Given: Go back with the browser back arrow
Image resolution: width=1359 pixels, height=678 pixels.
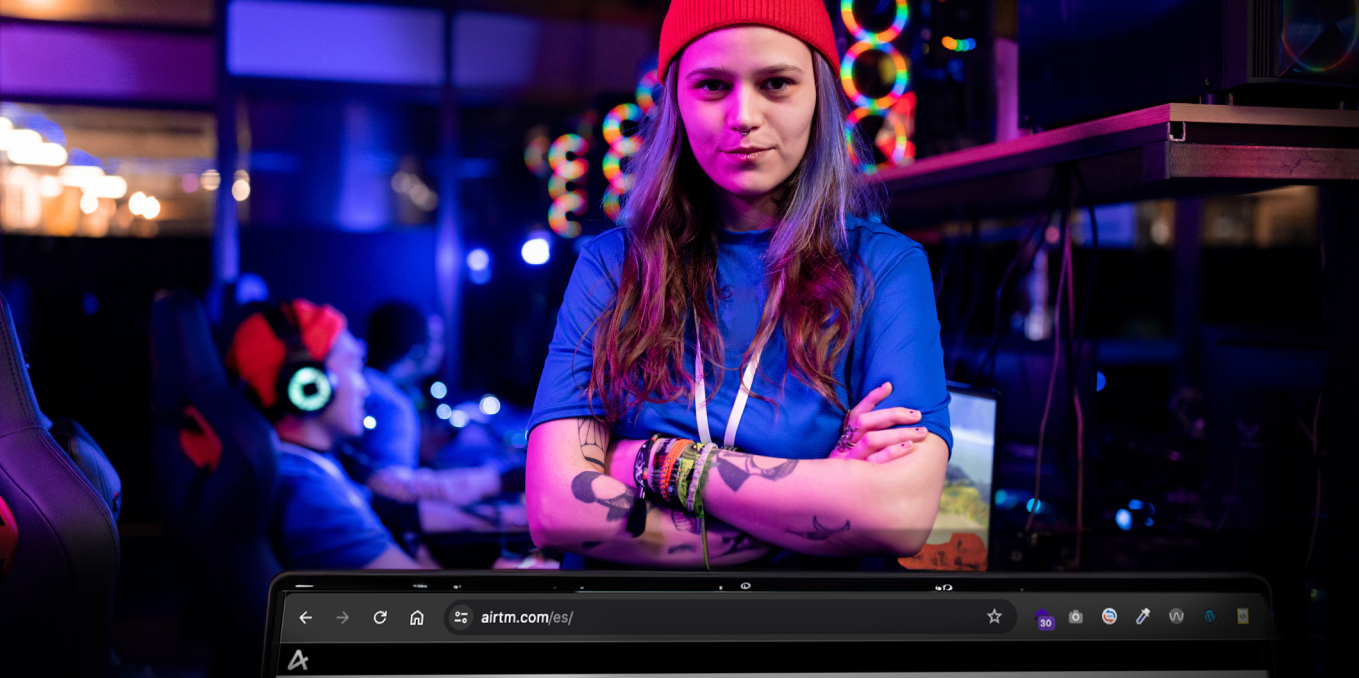Looking at the screenshot, I should coord(306,617).
